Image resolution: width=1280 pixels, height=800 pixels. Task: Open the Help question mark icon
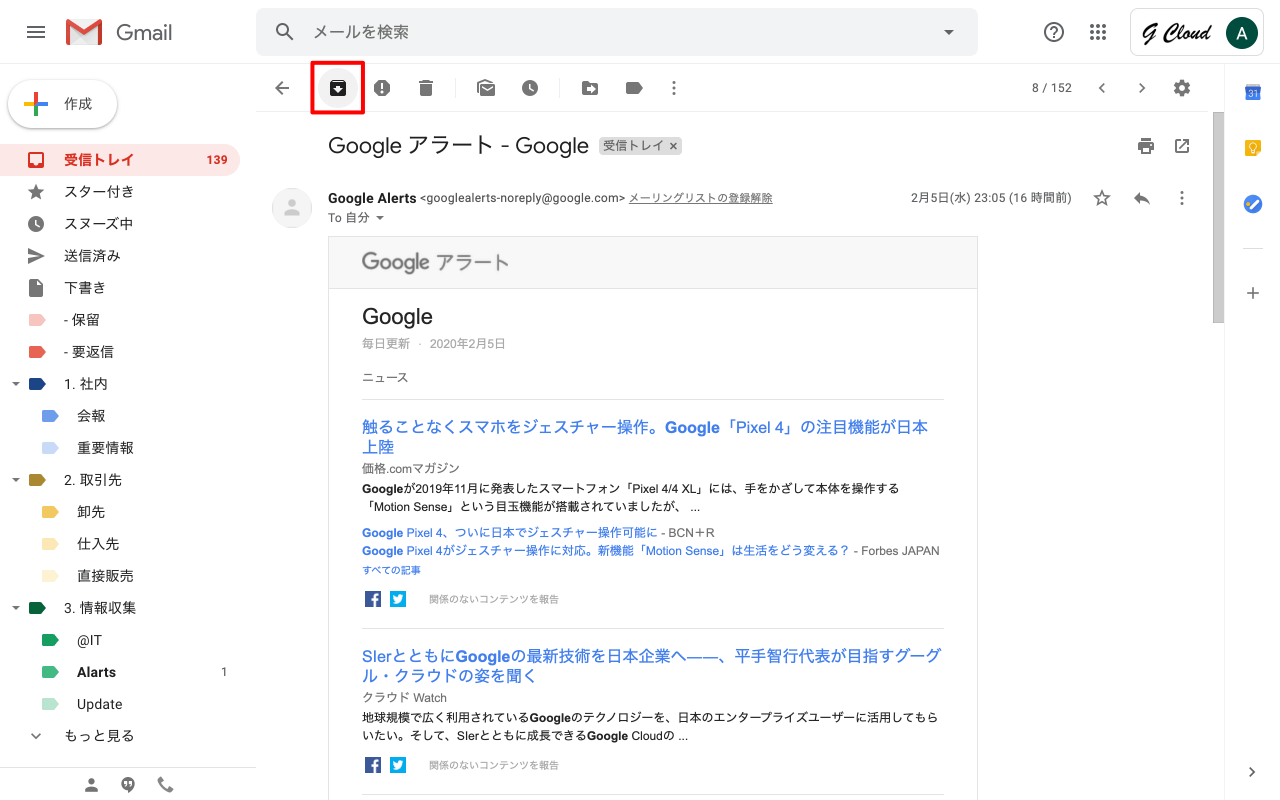point(1054,32)
